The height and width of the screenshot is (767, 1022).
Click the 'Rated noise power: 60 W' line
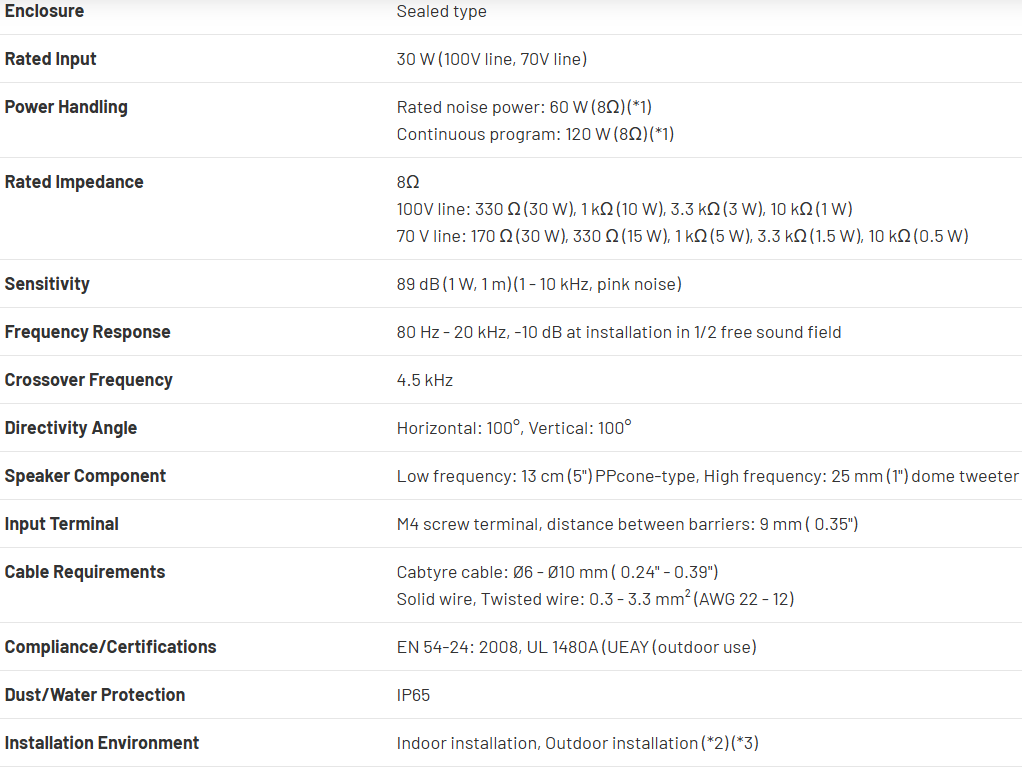524,107
